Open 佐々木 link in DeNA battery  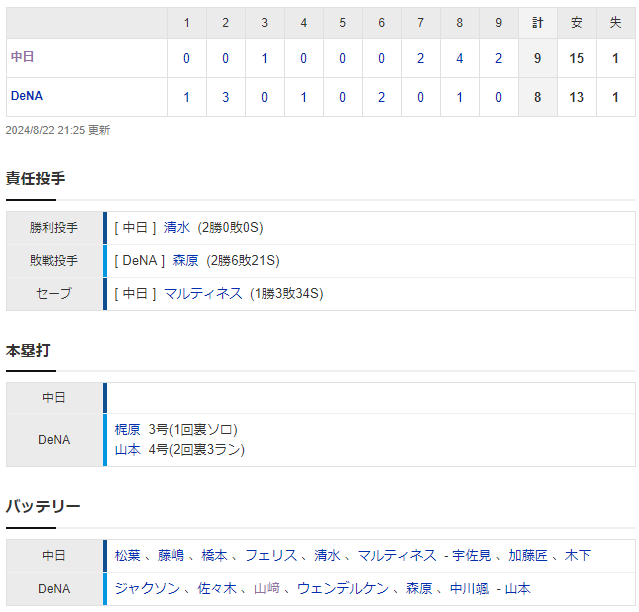pos(217,588)
